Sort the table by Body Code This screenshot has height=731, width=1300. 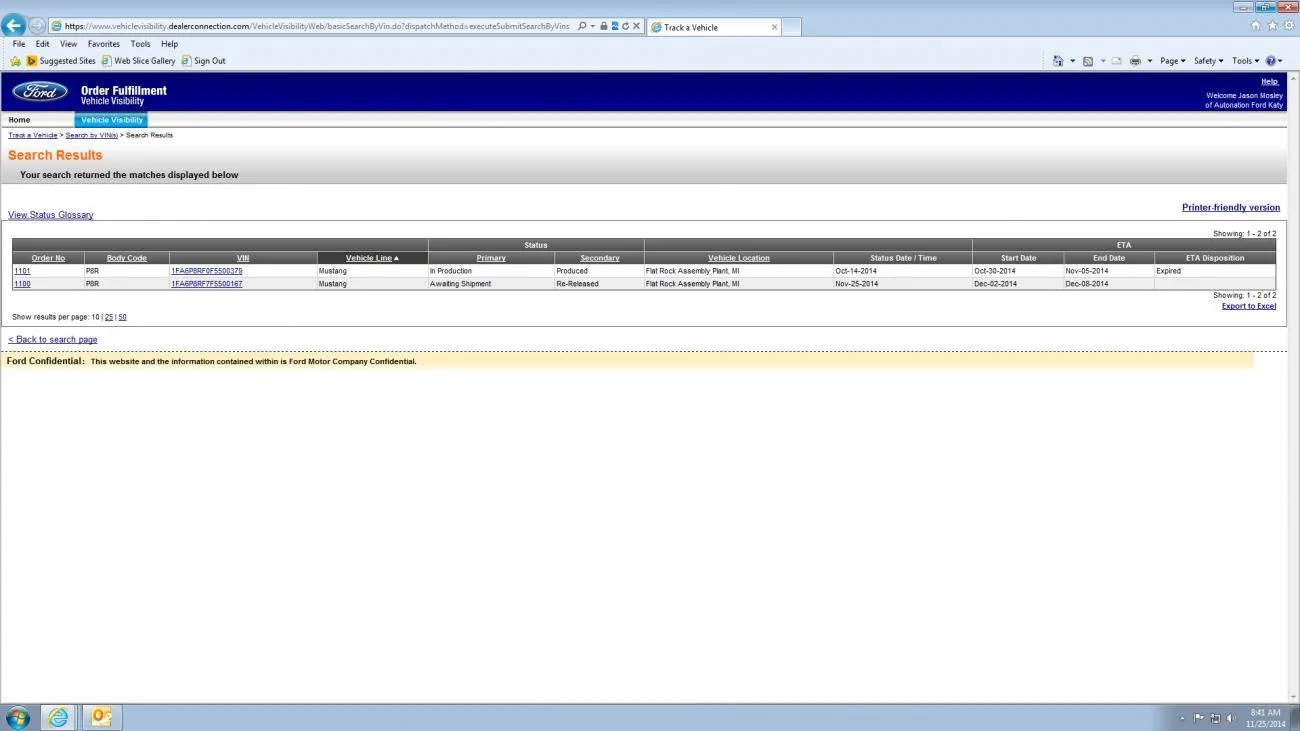127,258
